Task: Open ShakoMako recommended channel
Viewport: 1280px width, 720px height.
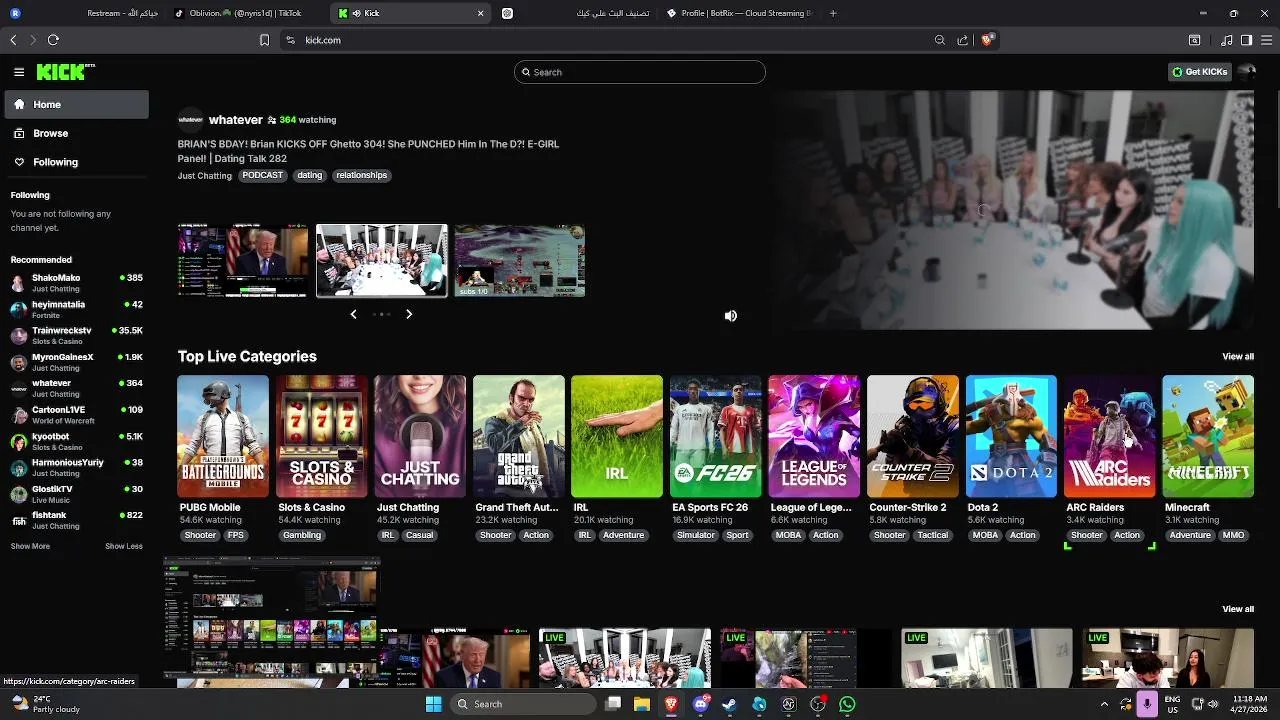Action: [76, 283]
